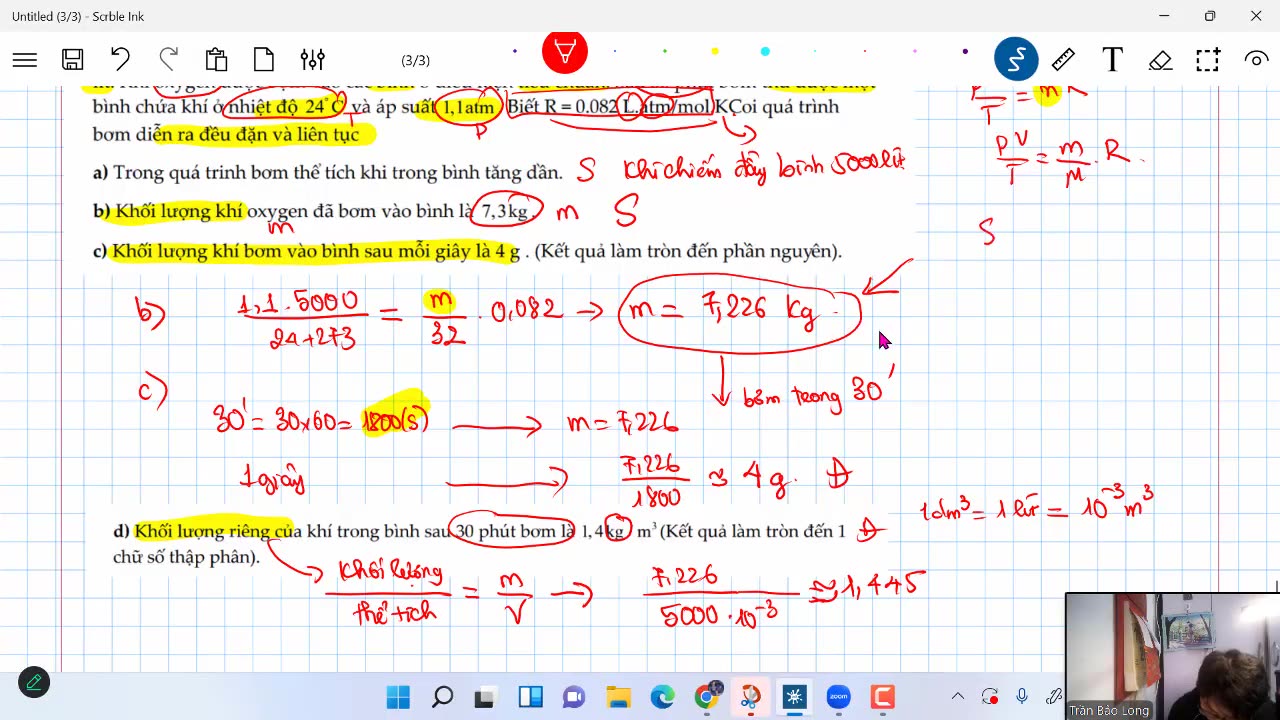Click "30 phút bơm là" in statement d
This screenshot has height=720, width=1280.
coord(516,532)
